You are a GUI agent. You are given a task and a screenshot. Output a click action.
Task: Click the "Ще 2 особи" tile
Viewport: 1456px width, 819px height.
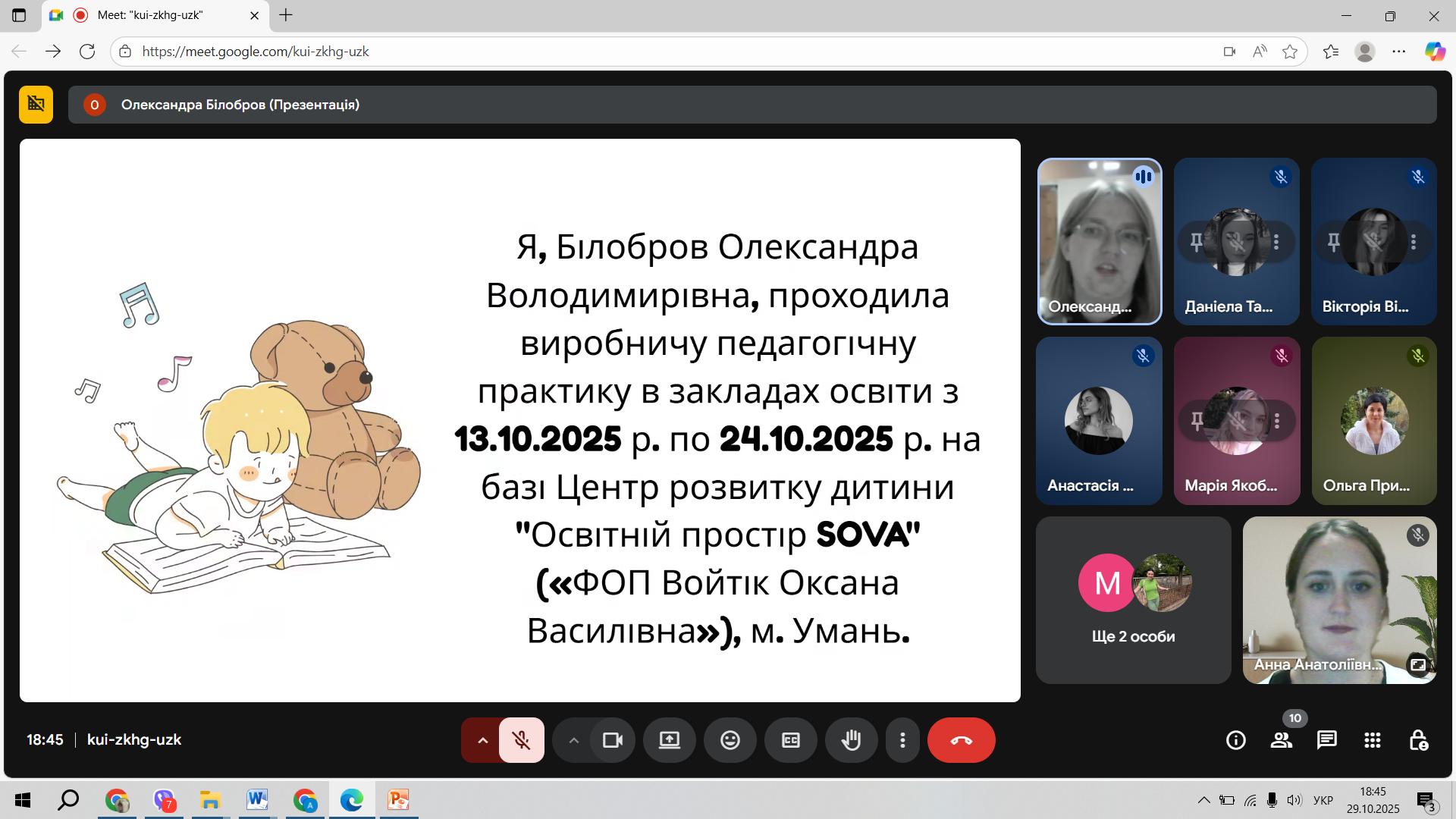coord(1133,600)
